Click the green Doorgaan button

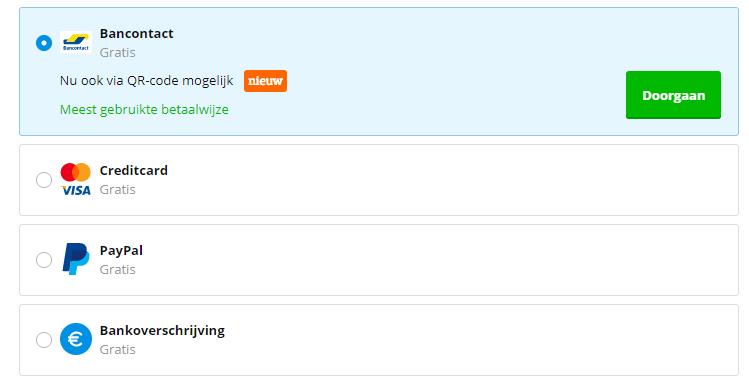coord(673,95)
